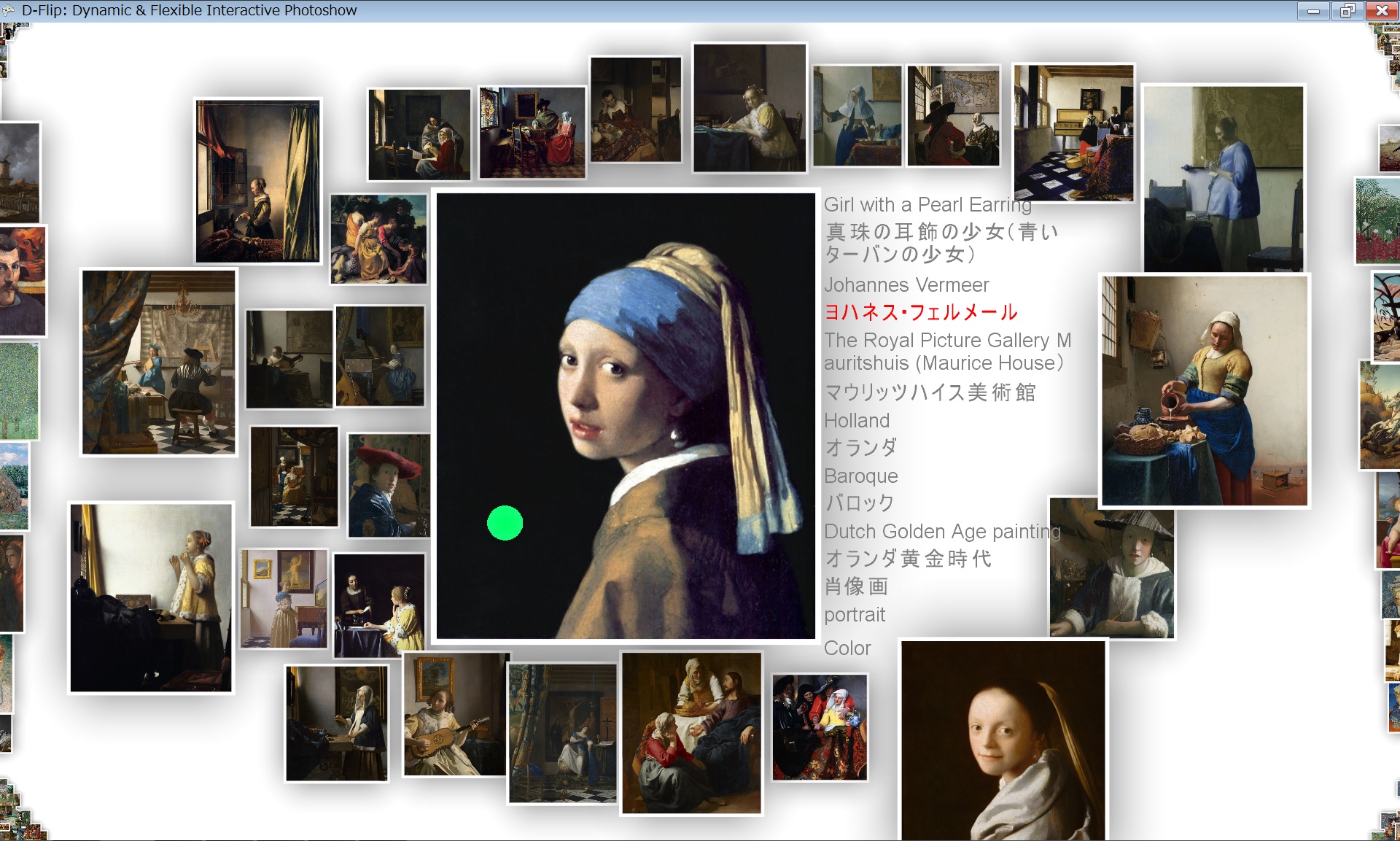Click the バロック style tag
The width and height of the screenshot is (1400, 841).
(859, 503)
